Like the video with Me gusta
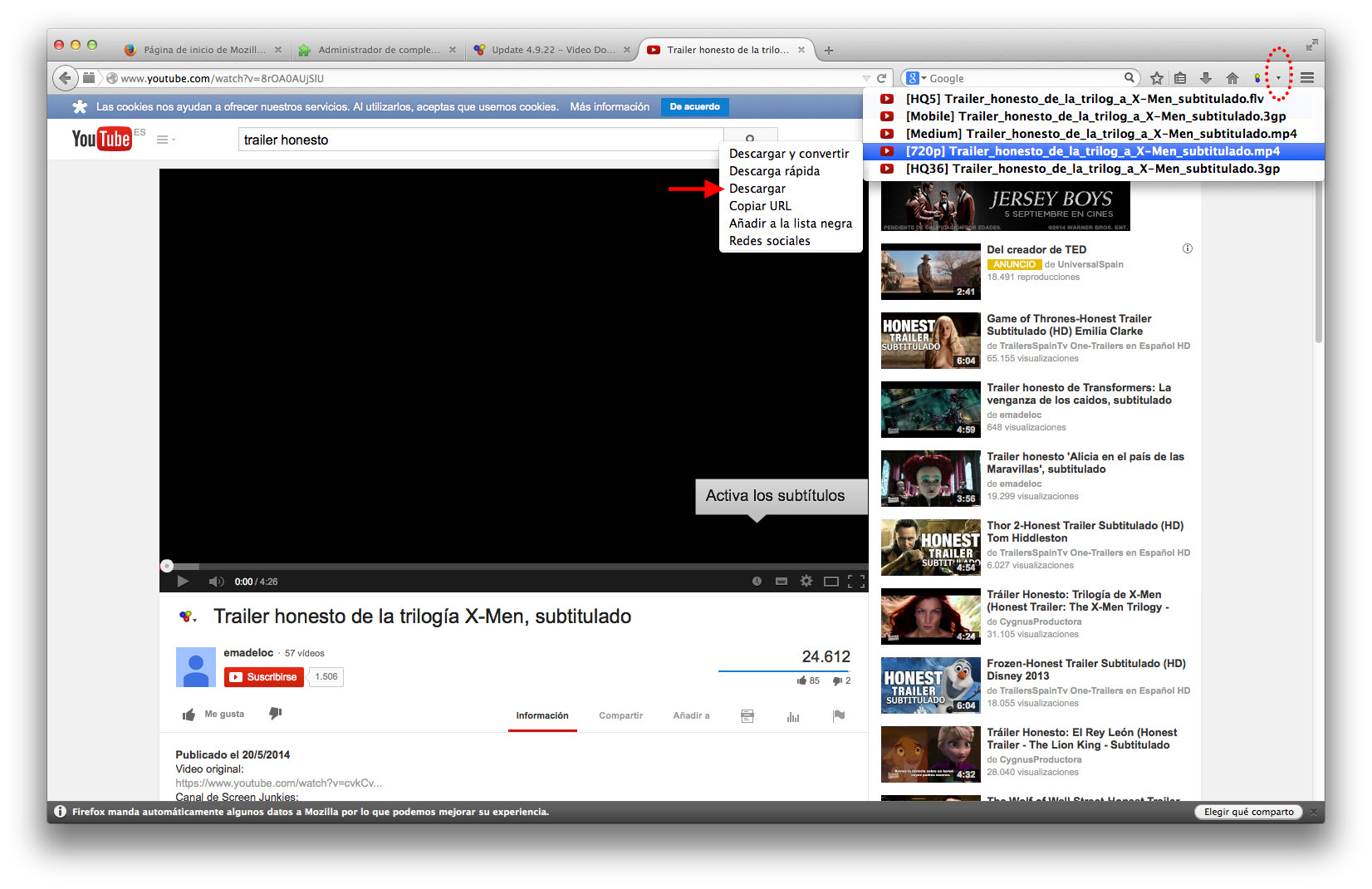Screen dimensions: 1372x889 (x=213, y=715)
